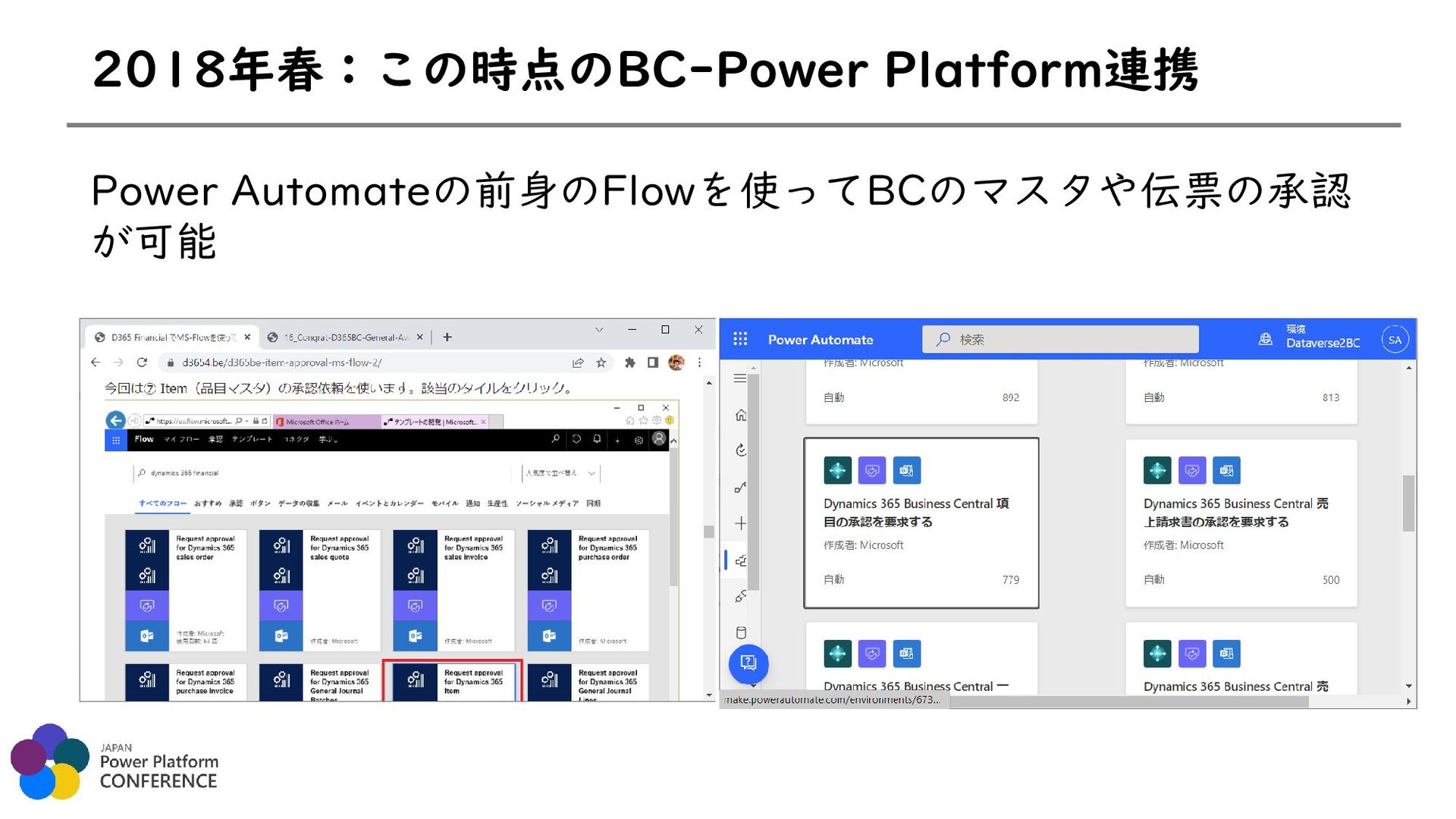Open template for Business Central sales invoice approval (500)

tap(1241, 522)
